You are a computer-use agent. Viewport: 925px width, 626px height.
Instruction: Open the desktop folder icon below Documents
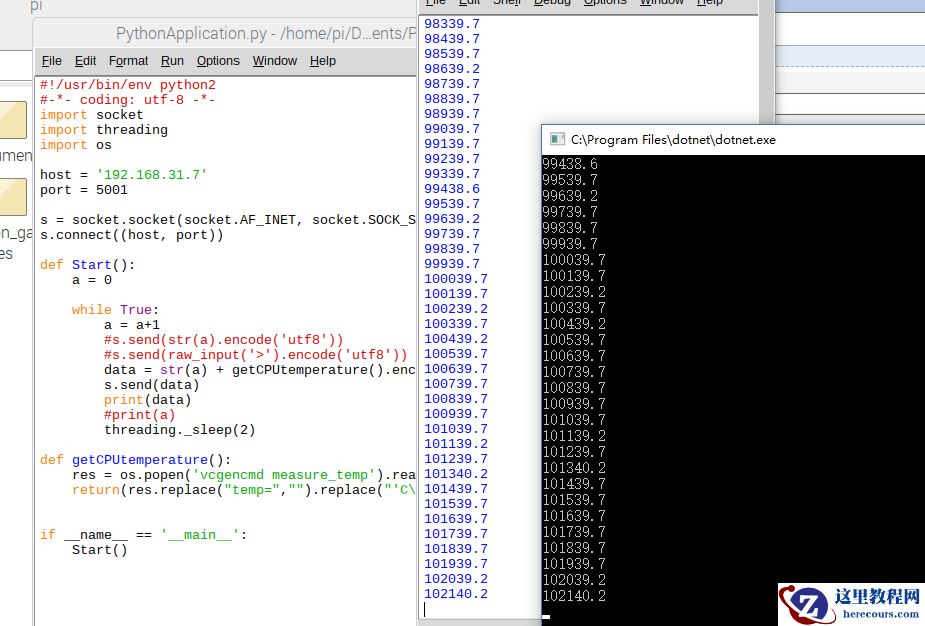pyautogui.click(x=12, y=197)
